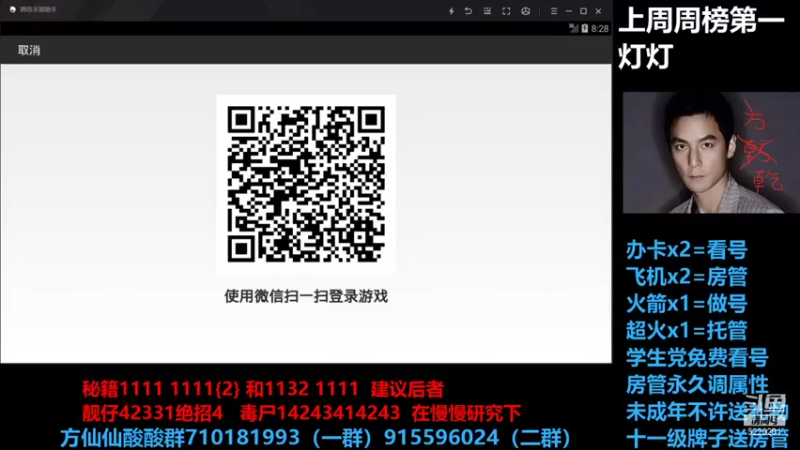Click the red text 建议后者
800x450 pixels.
pos(407,389)
